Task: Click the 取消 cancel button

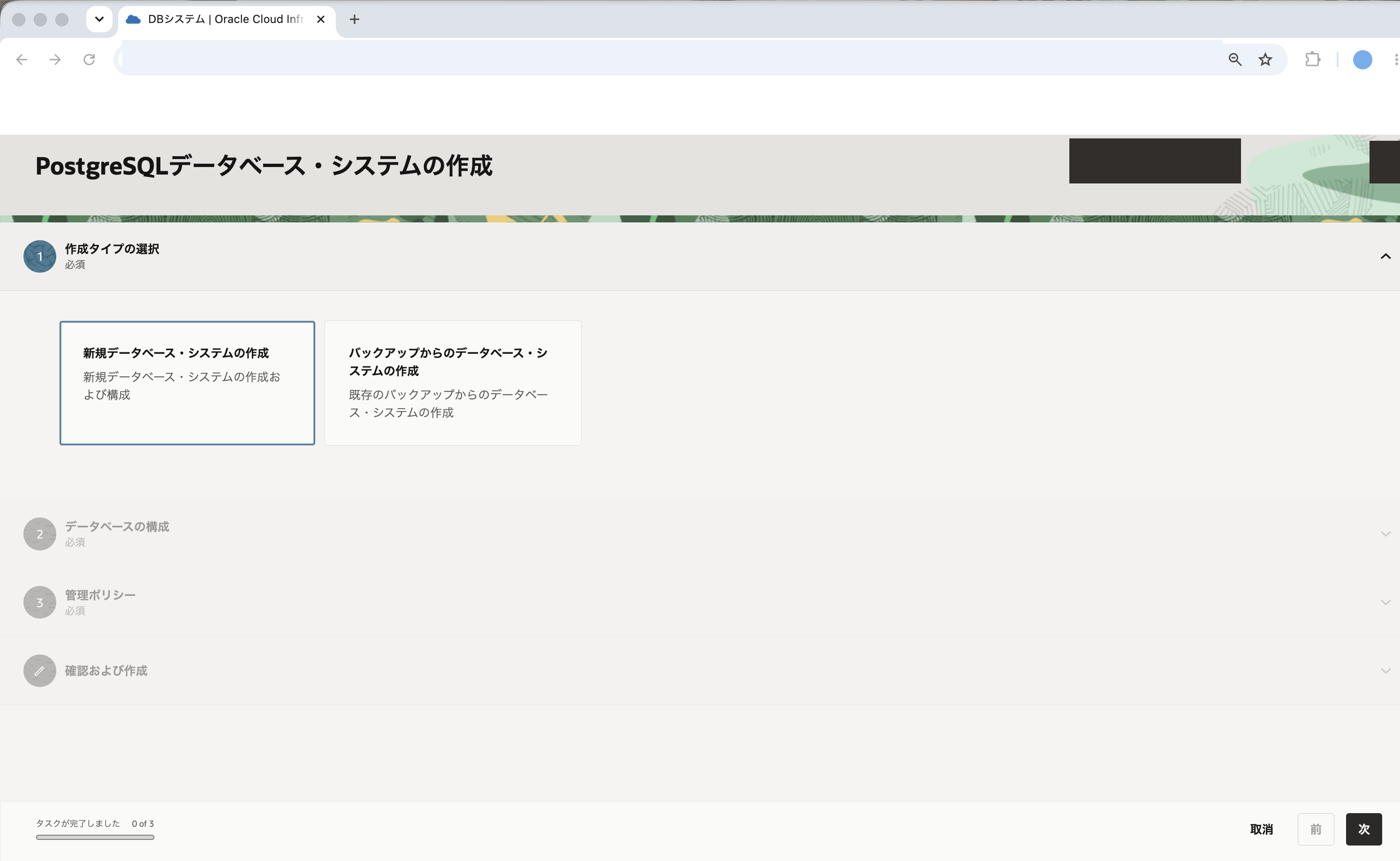Action: pos(1261,829)
